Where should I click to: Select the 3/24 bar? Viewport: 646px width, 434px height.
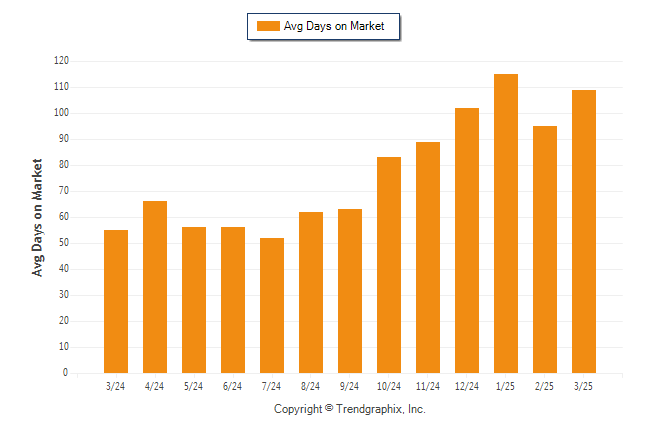(116, 301)
